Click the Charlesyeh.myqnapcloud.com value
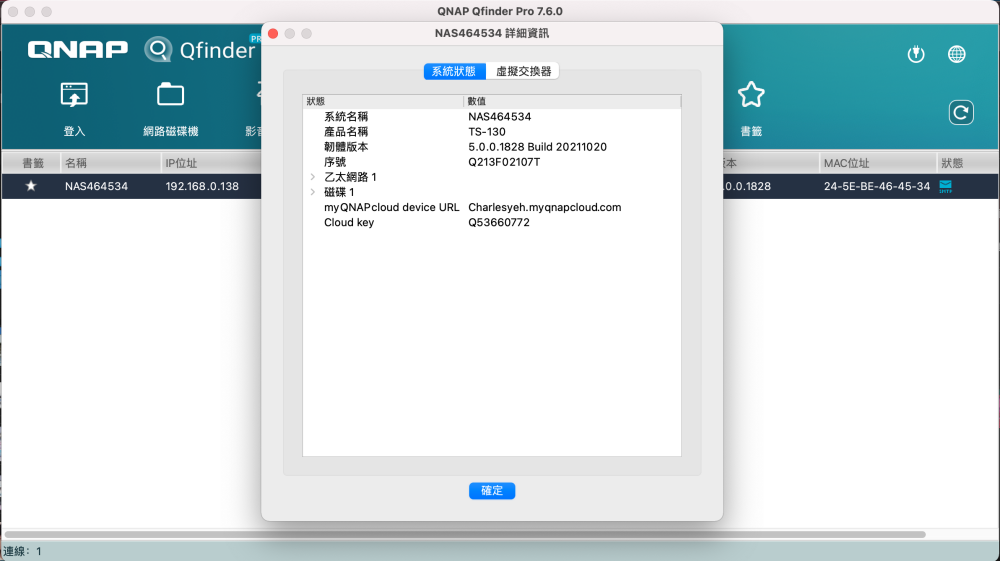 click(545, 207)
